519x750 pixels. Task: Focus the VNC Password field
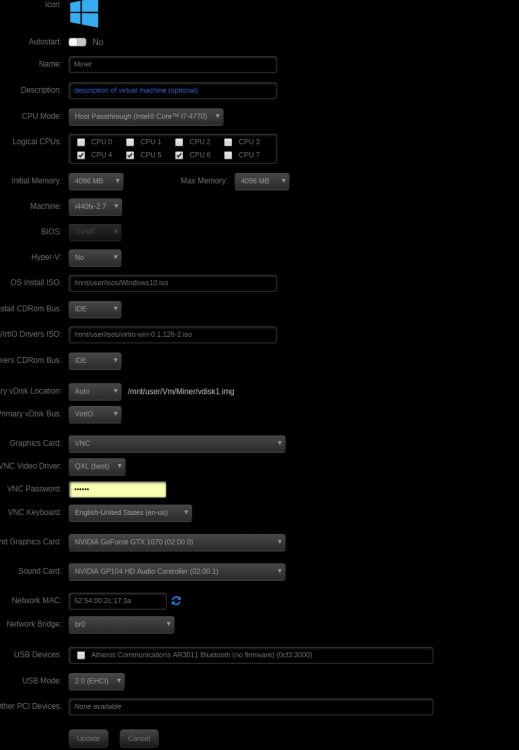pyautogui.click(x=118, y=489)
